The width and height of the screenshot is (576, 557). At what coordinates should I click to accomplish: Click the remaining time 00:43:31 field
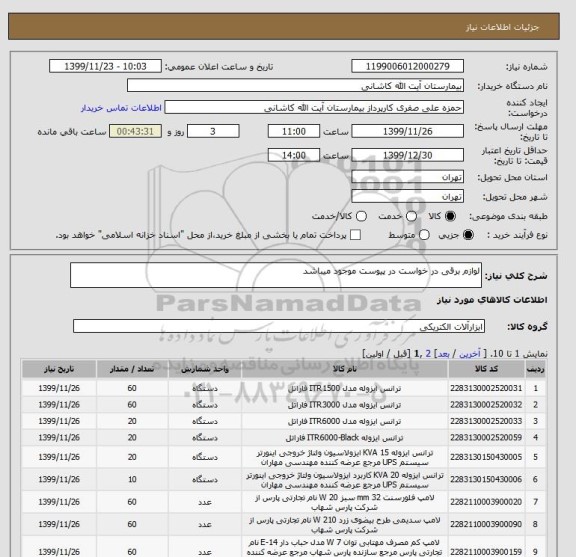tap(135, 131)
